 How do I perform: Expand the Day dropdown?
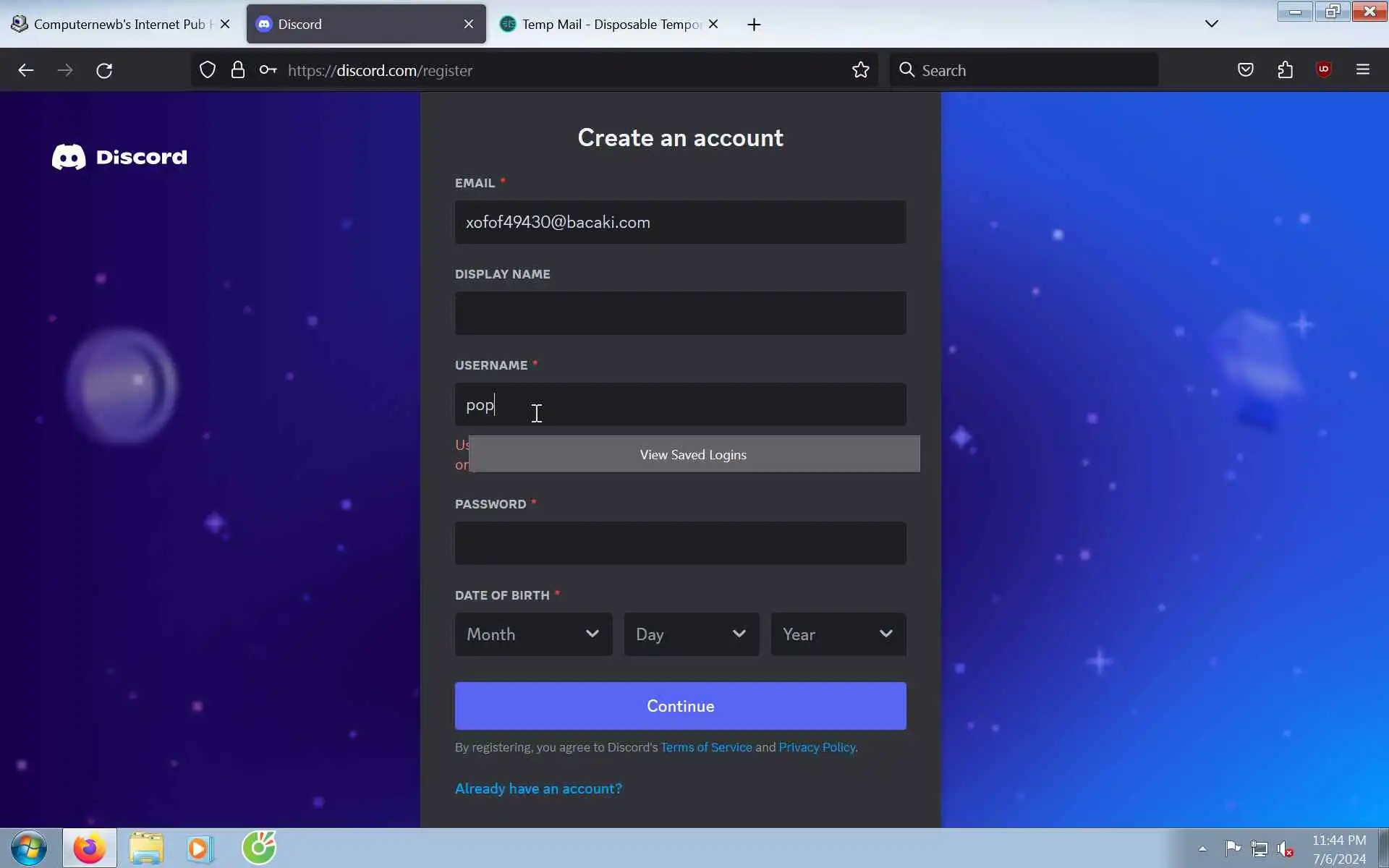click(x=691, y=634)
